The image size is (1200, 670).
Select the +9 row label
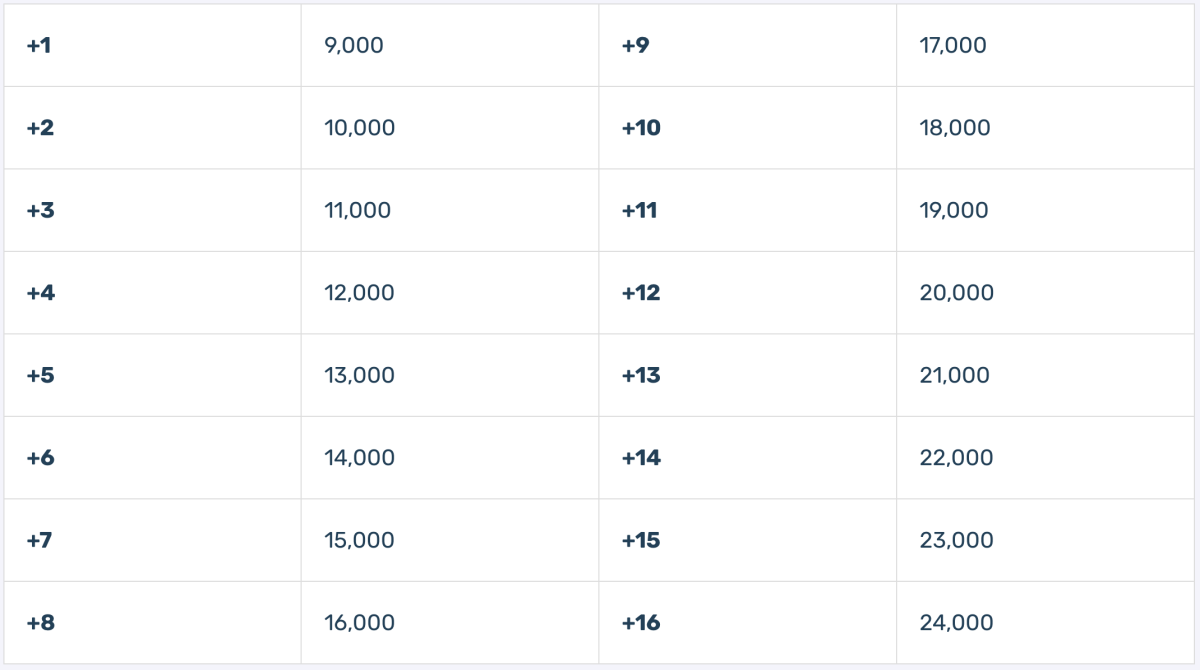(748, 45)
